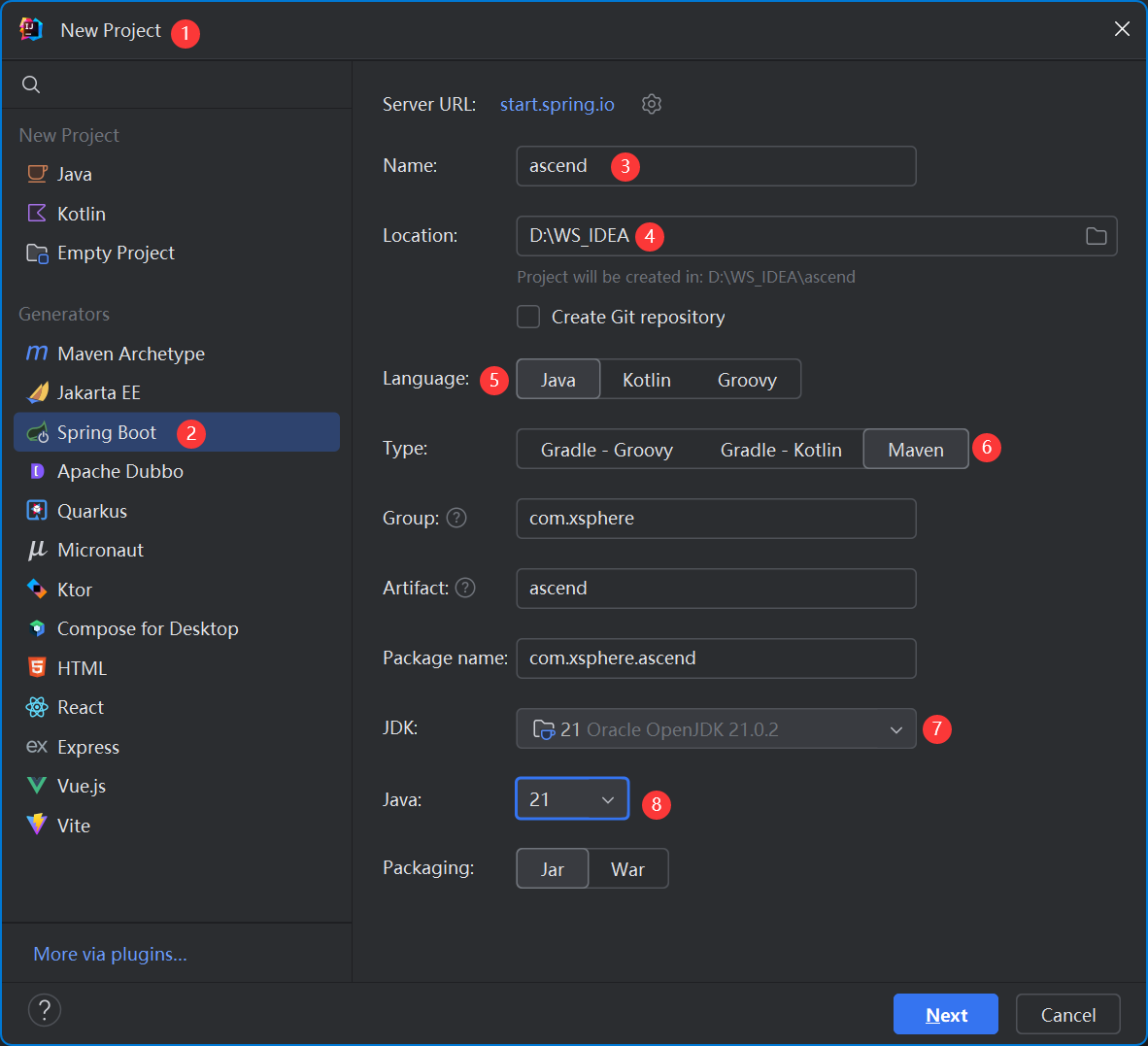Browse location with folder icon

tap(1096, 236)
